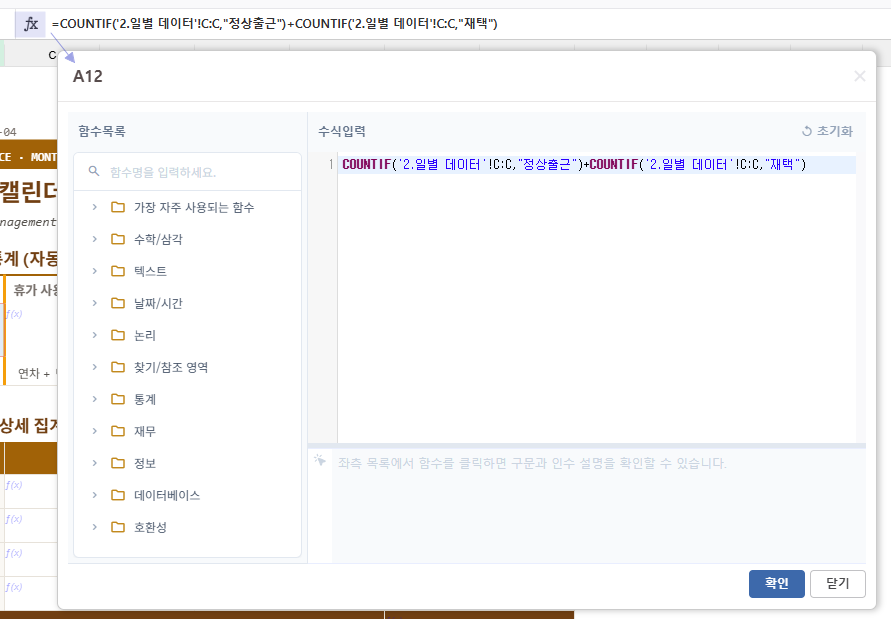Click folder icon beside 텍스트
The height and width of the screenshot is (619, 891).
click(x=118, y=271)
